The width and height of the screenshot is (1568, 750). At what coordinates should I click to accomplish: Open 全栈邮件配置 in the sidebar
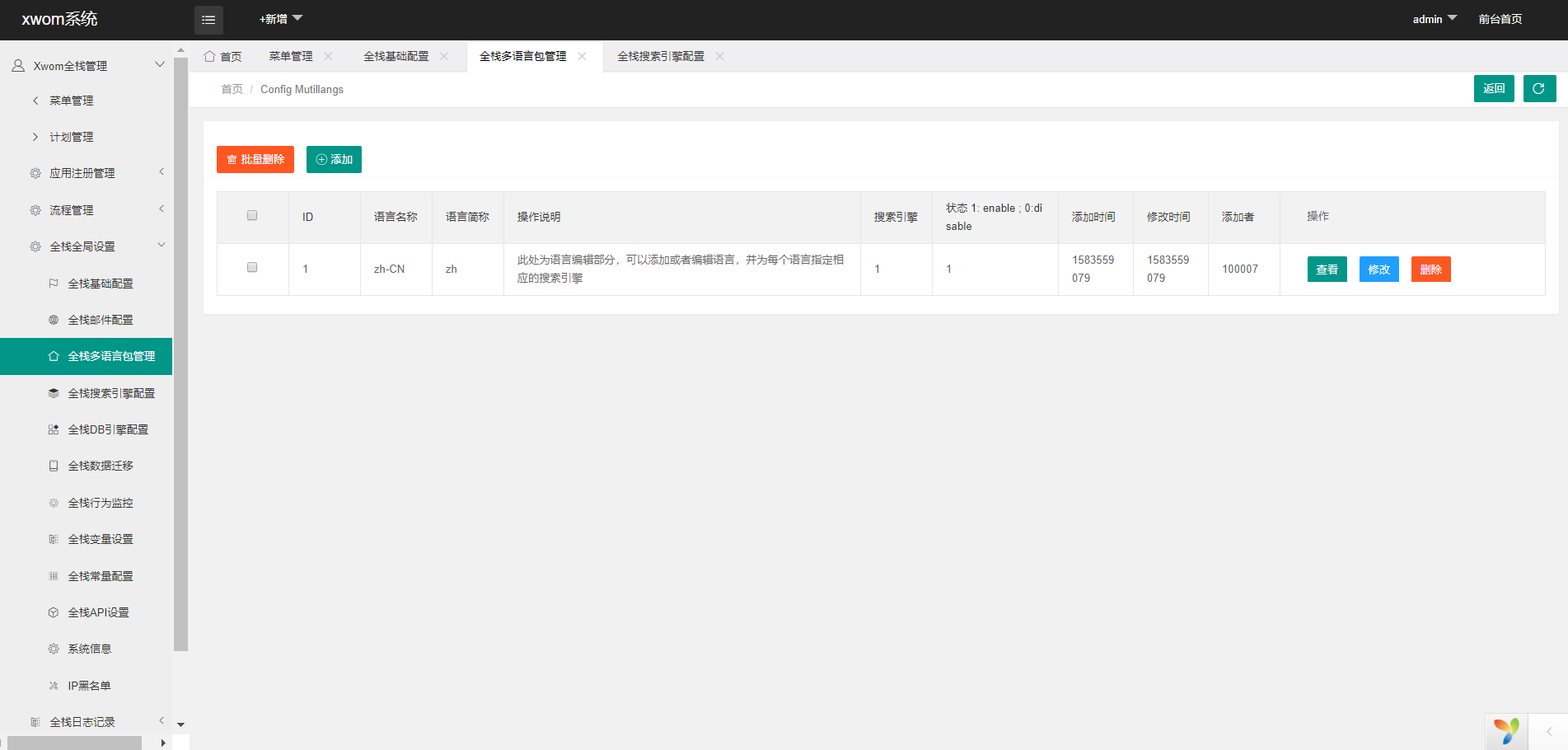point(101,320)
